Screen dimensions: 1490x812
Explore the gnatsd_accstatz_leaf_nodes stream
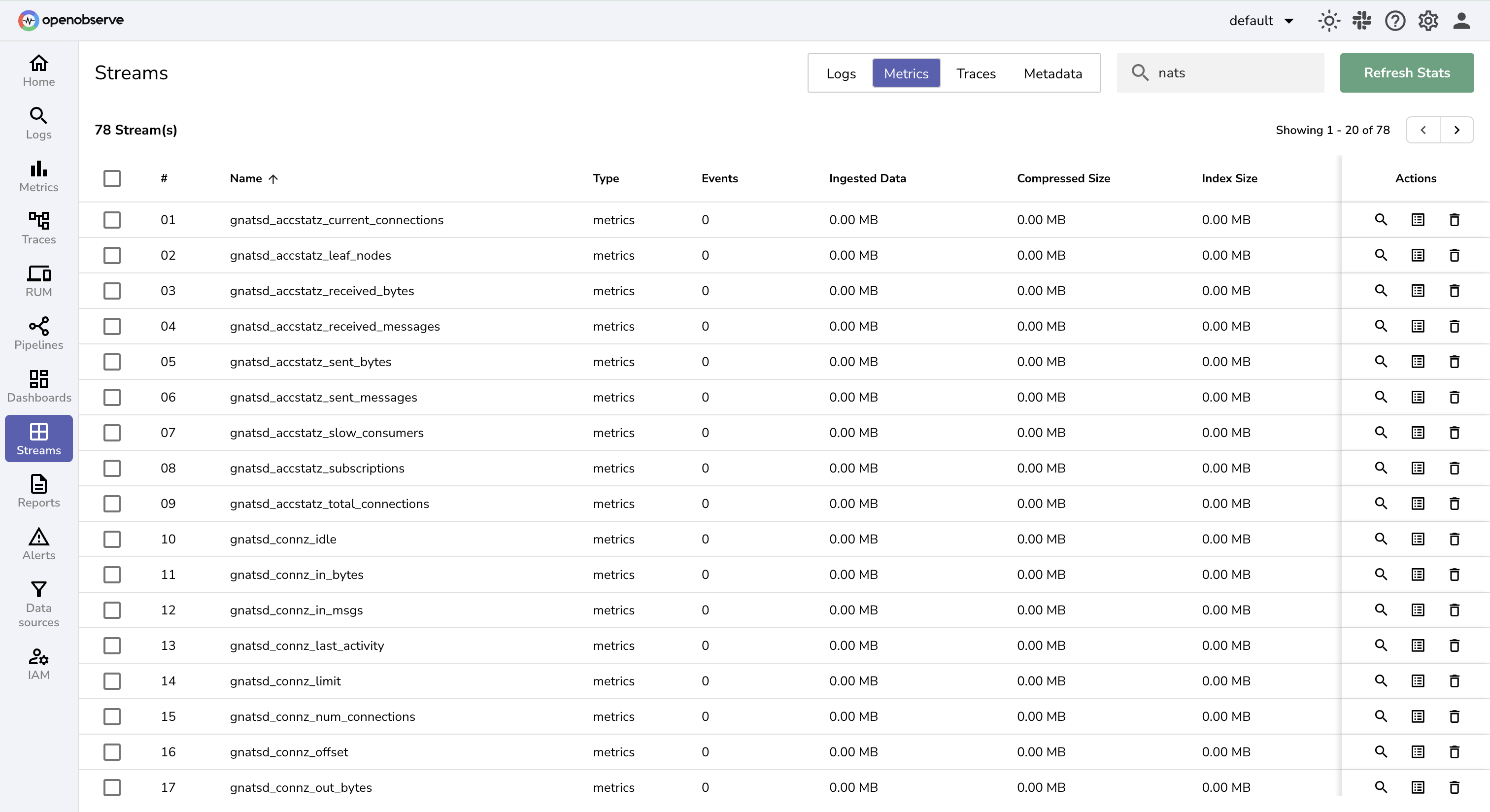(x=1381, y=255)
